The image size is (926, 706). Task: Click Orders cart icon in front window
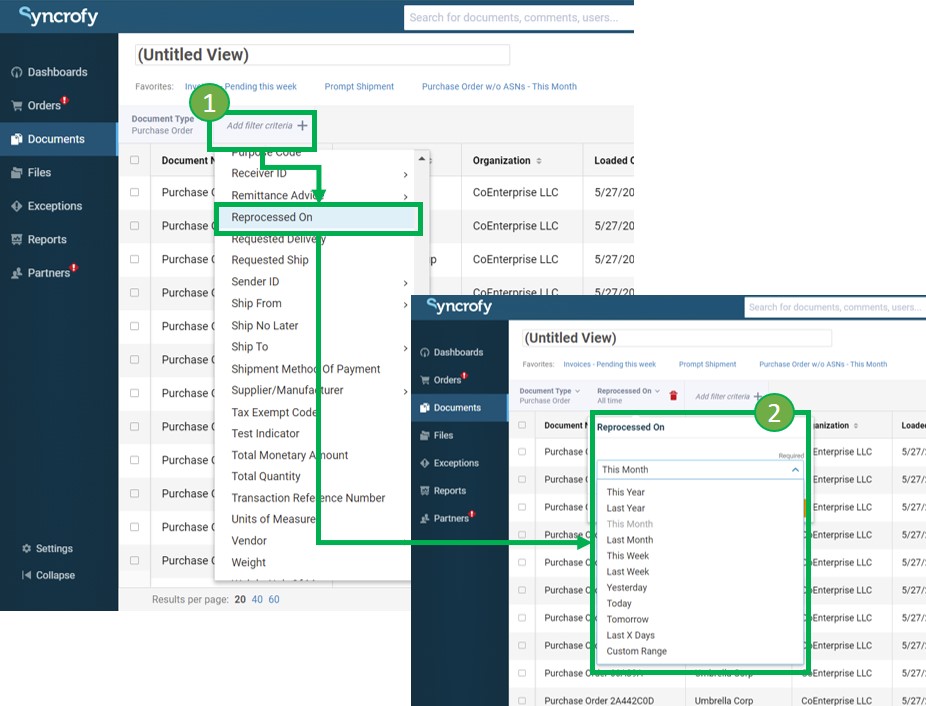[x=425, y=380]
